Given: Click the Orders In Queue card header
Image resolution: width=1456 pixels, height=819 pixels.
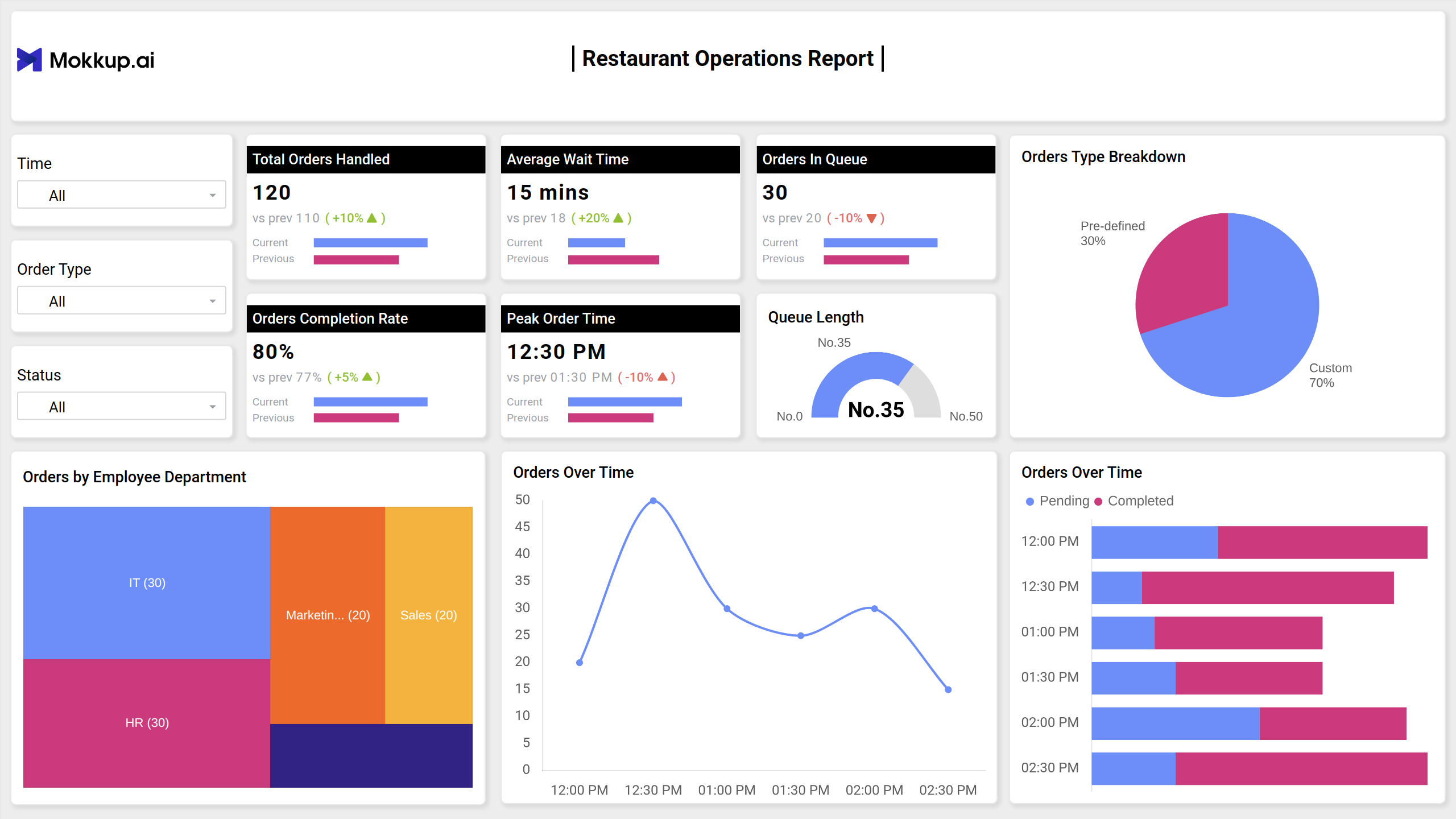Looking at the screenshot, I should [x=876, y=160].
